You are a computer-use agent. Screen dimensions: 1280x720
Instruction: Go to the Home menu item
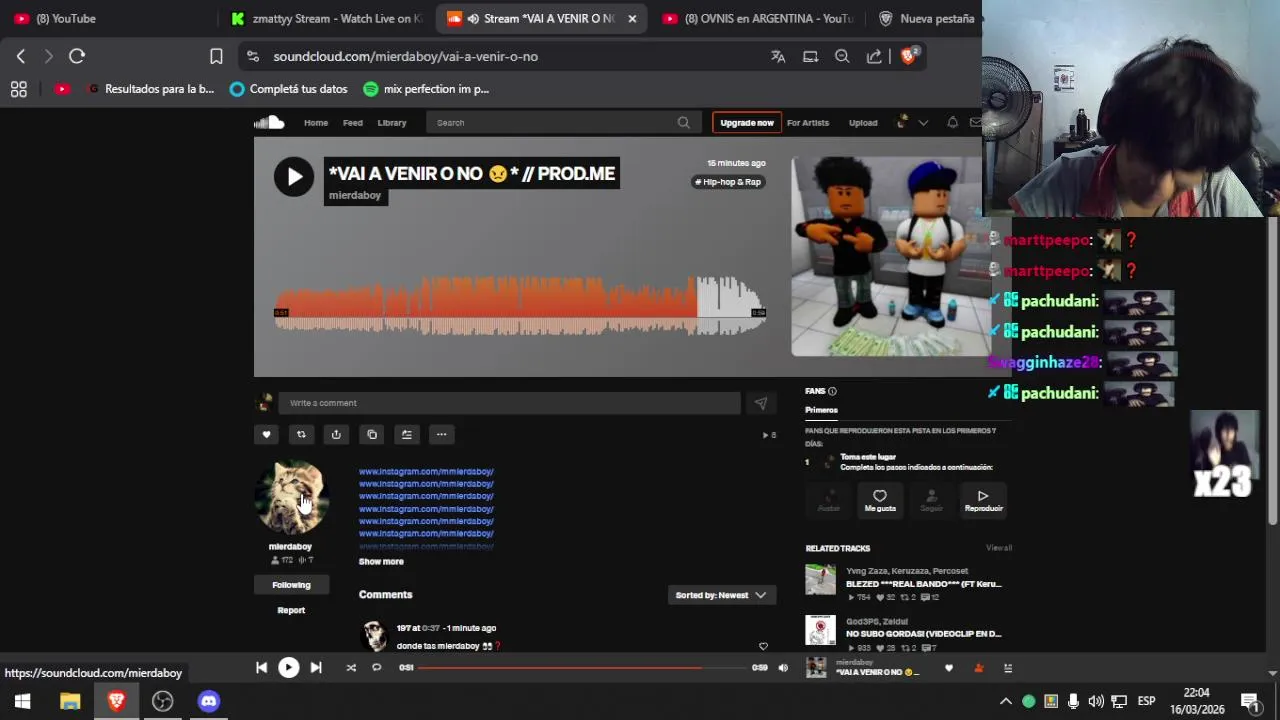click(316, 123)
